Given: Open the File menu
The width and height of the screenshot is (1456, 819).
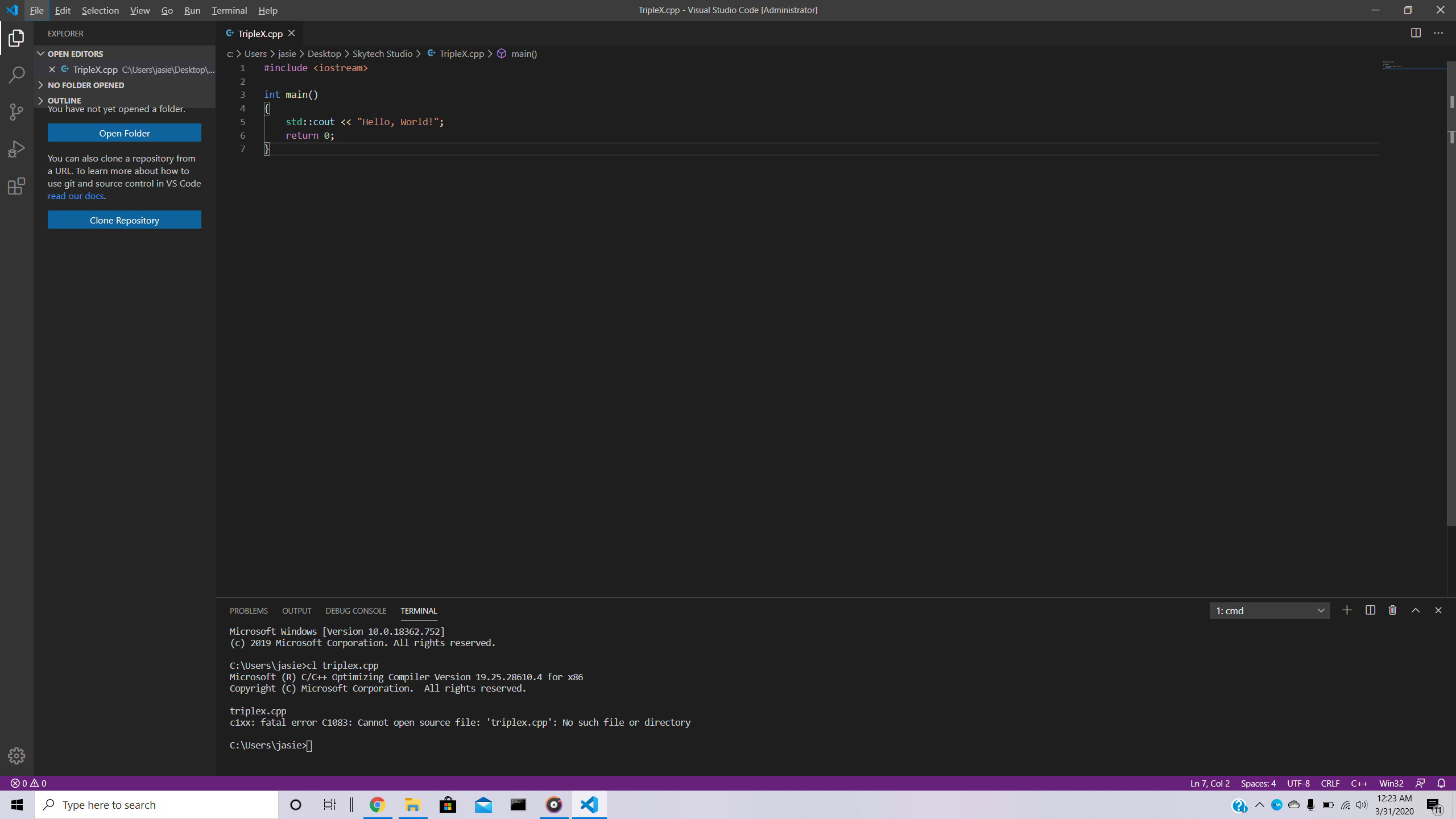Looking at the screenshot, I should (x=36, y=10).
